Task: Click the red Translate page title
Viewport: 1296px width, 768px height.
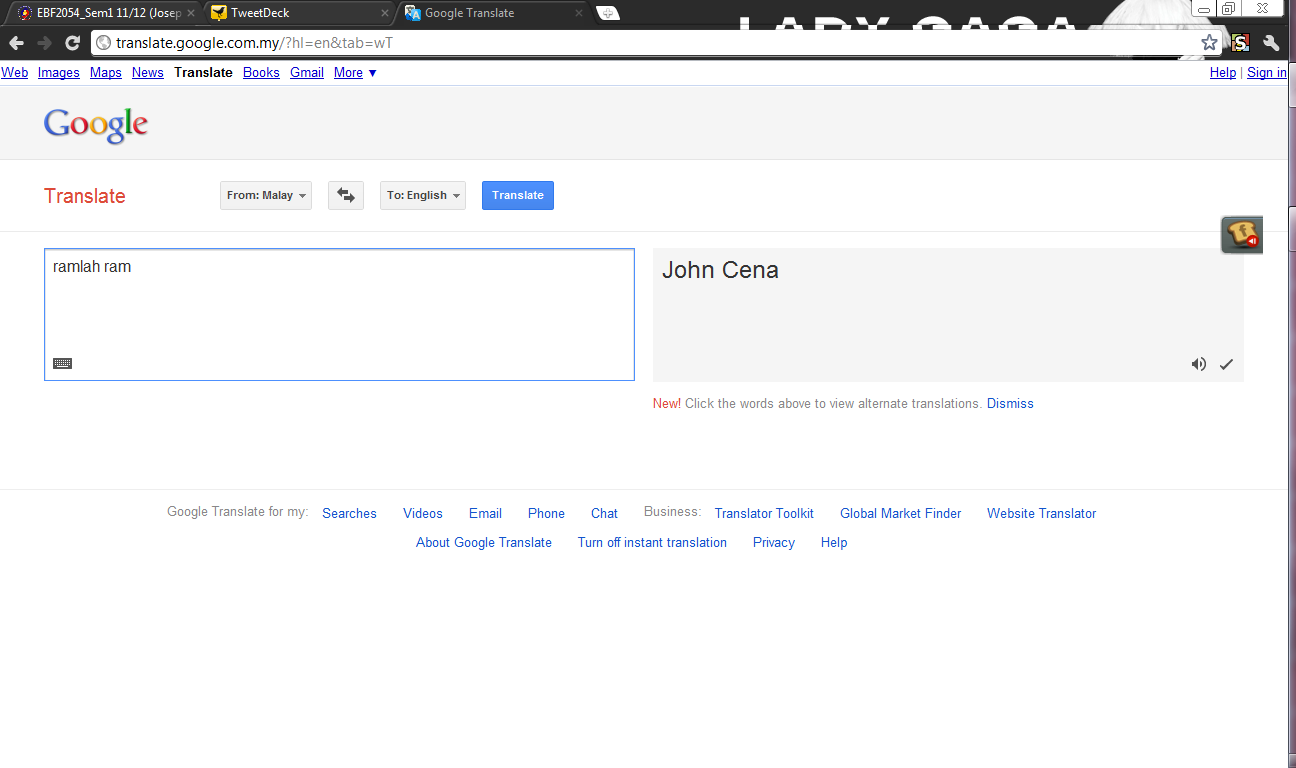Action: click(x=85, y=196)
